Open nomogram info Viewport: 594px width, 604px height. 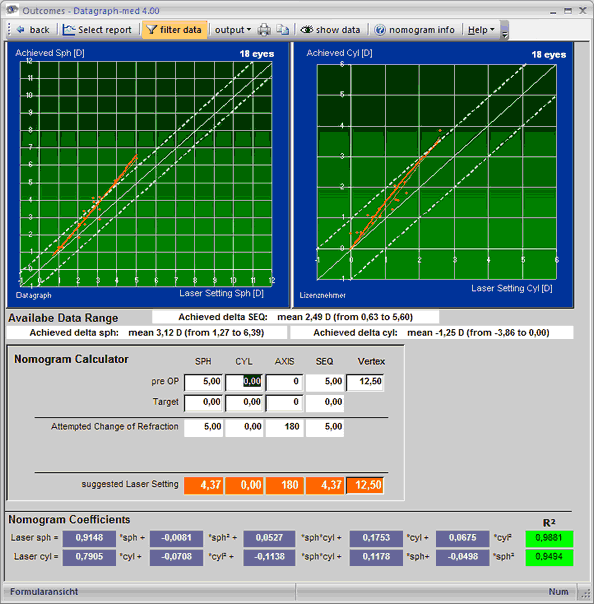tap(414, 30)
